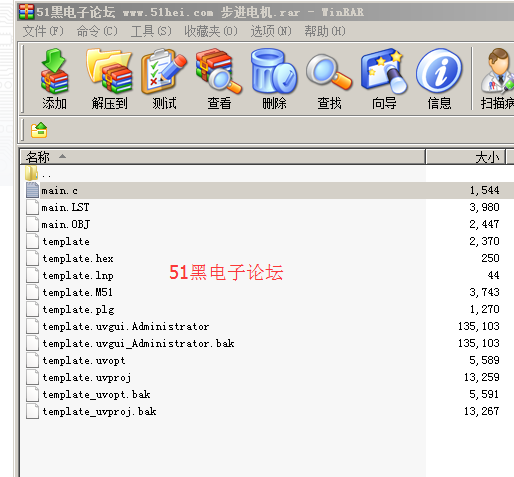Viewport: 514px width, 477px height.
Task: Click the sort arrow beside 名称
Action: [x=62, y=156]
